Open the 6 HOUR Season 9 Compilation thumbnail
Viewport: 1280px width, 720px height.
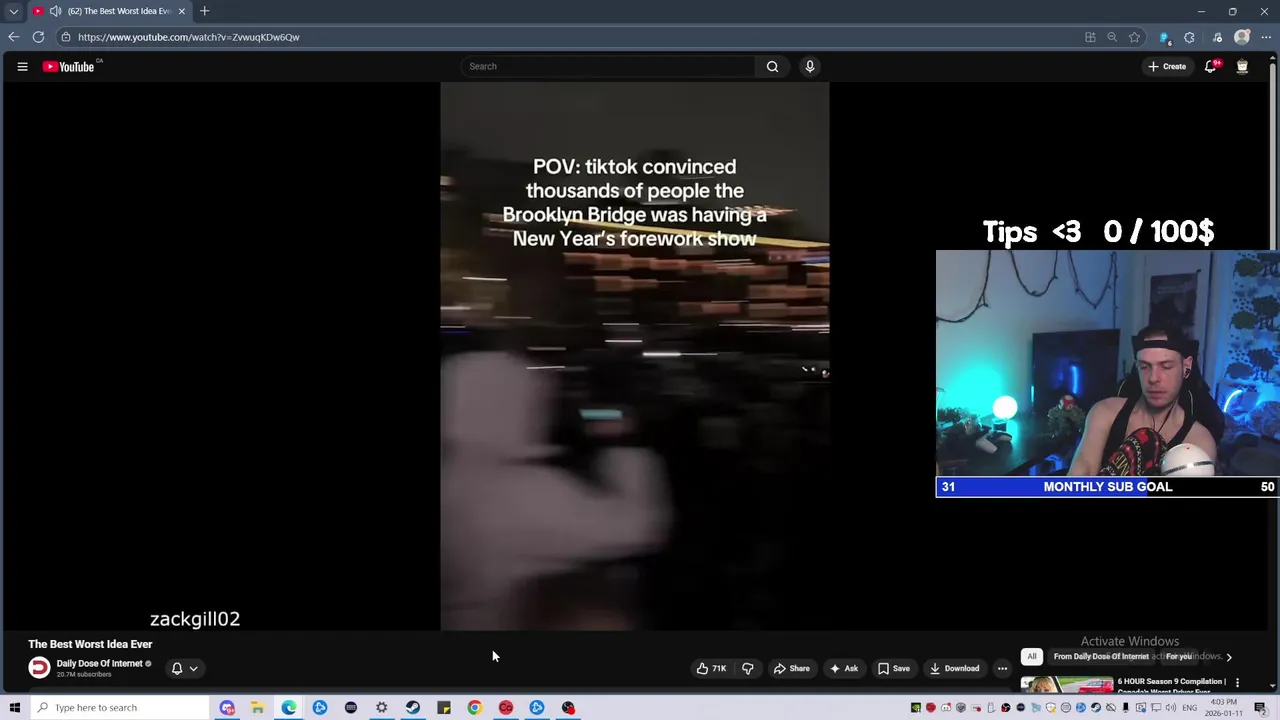point(1066,685)
